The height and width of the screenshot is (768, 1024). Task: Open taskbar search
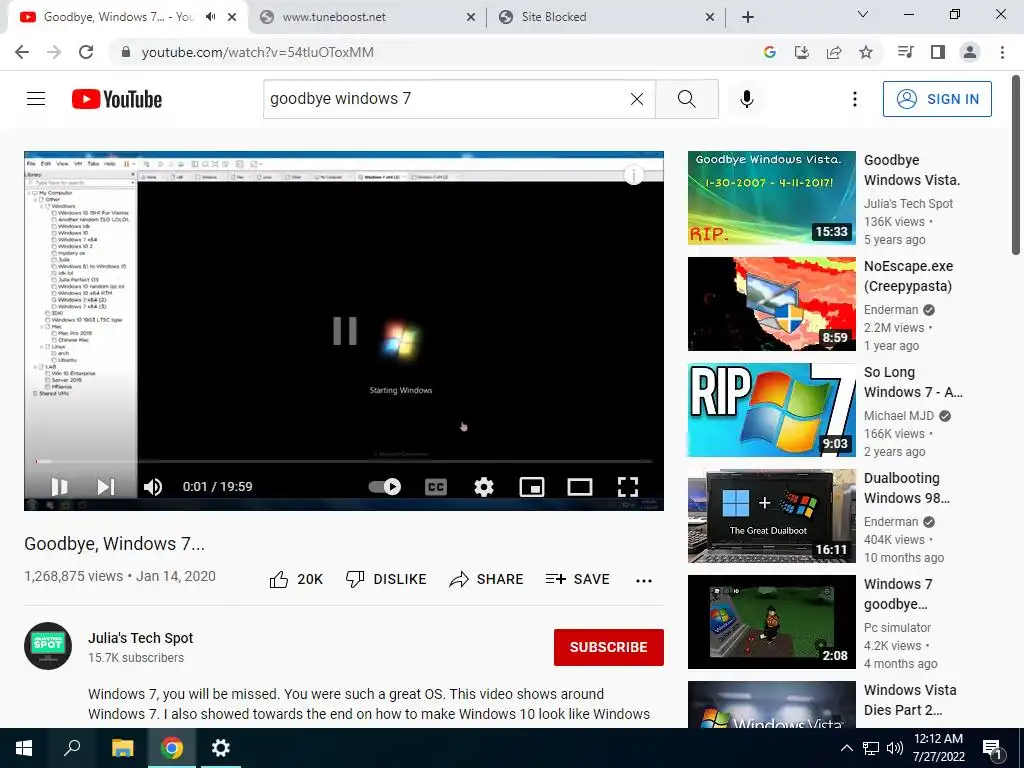pyautogui.click(x=72, y=748)
